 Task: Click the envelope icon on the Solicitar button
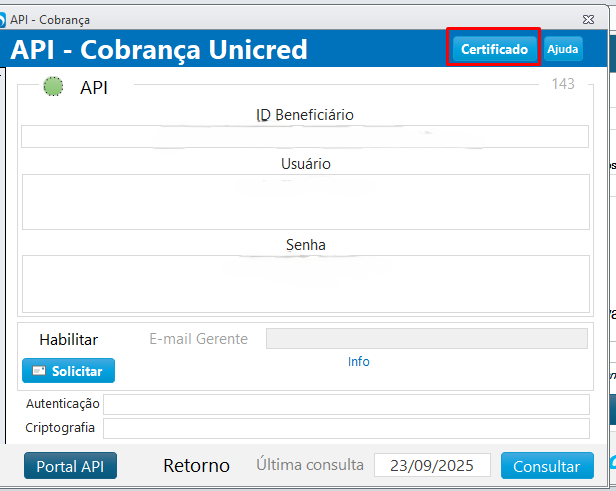pyautogui.click(x=38, y=371)
